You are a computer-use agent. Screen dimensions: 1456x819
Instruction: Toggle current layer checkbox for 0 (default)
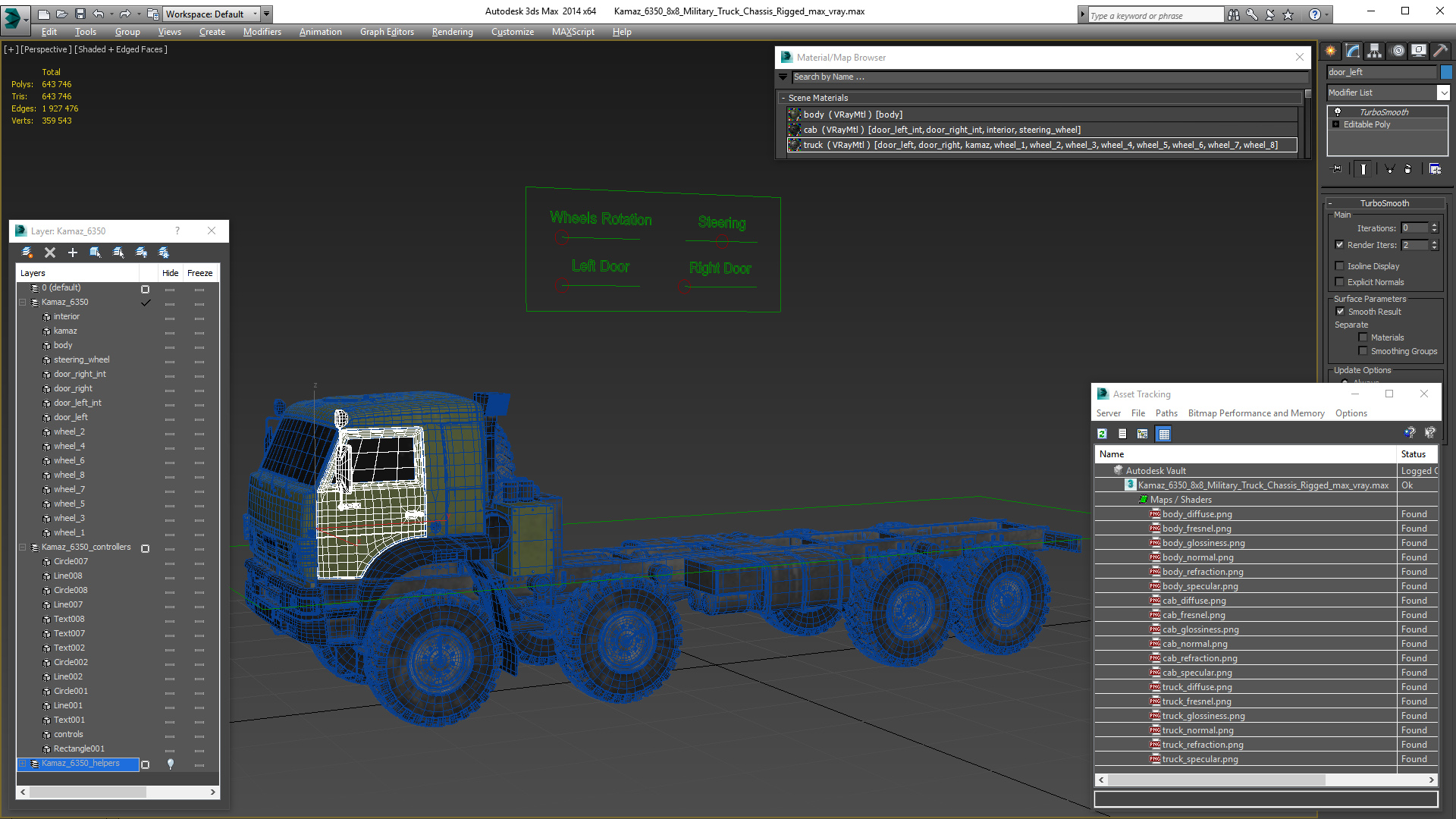146,289
